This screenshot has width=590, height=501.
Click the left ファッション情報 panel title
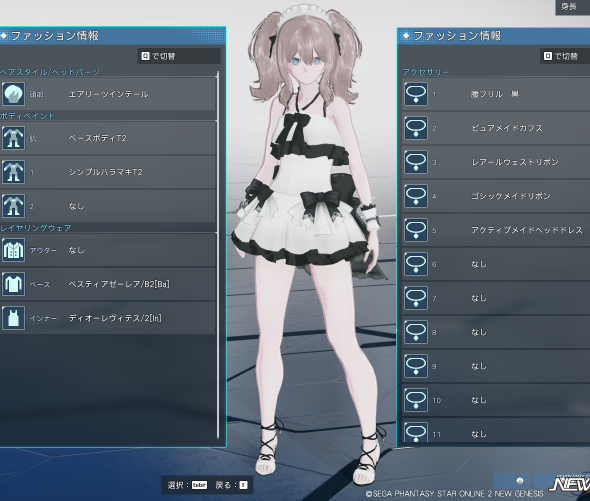tap(55, 36)
